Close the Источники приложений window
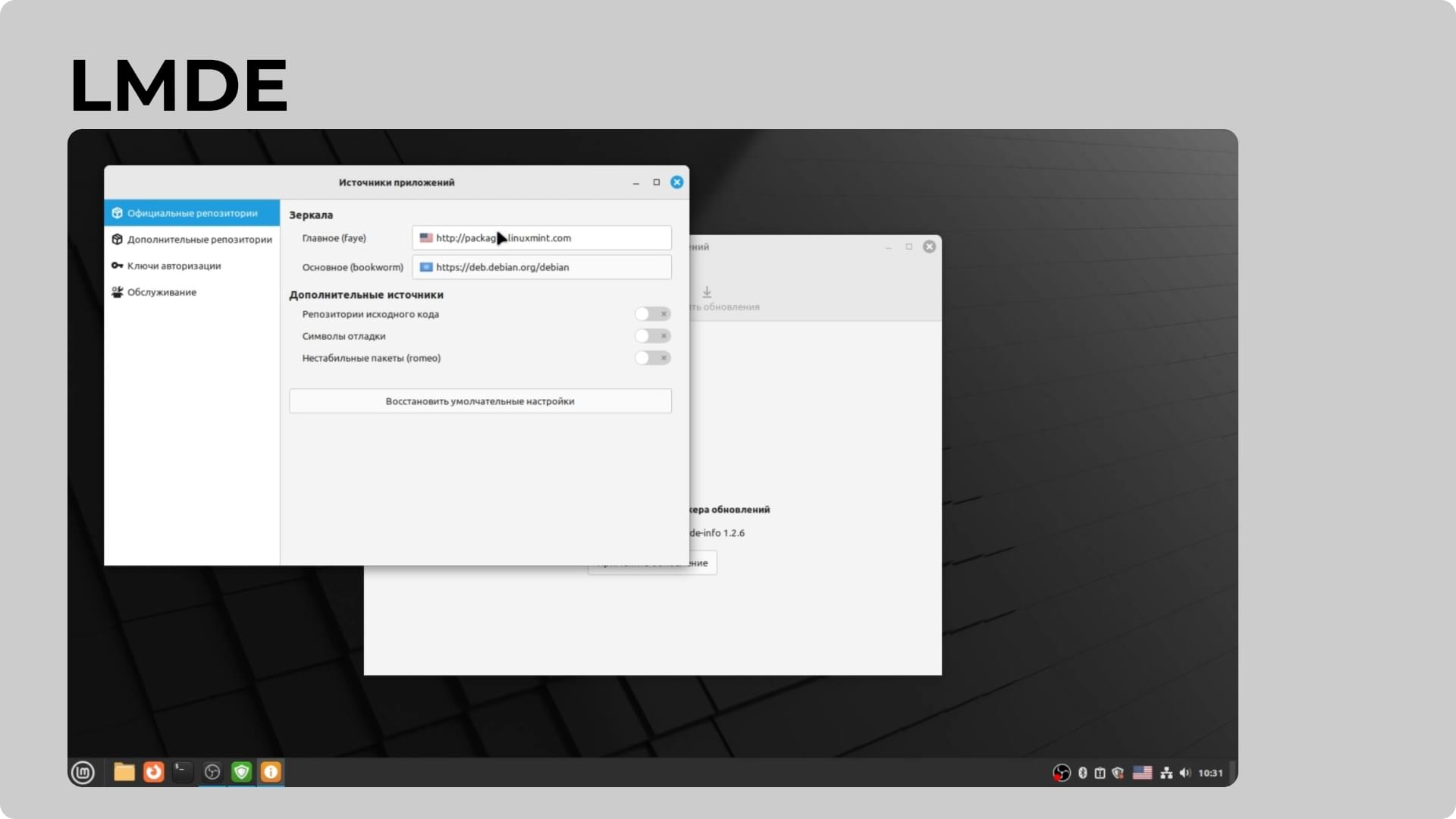Screen dimensions: 1456x819 pyautogui.click(x=677, y=182)
